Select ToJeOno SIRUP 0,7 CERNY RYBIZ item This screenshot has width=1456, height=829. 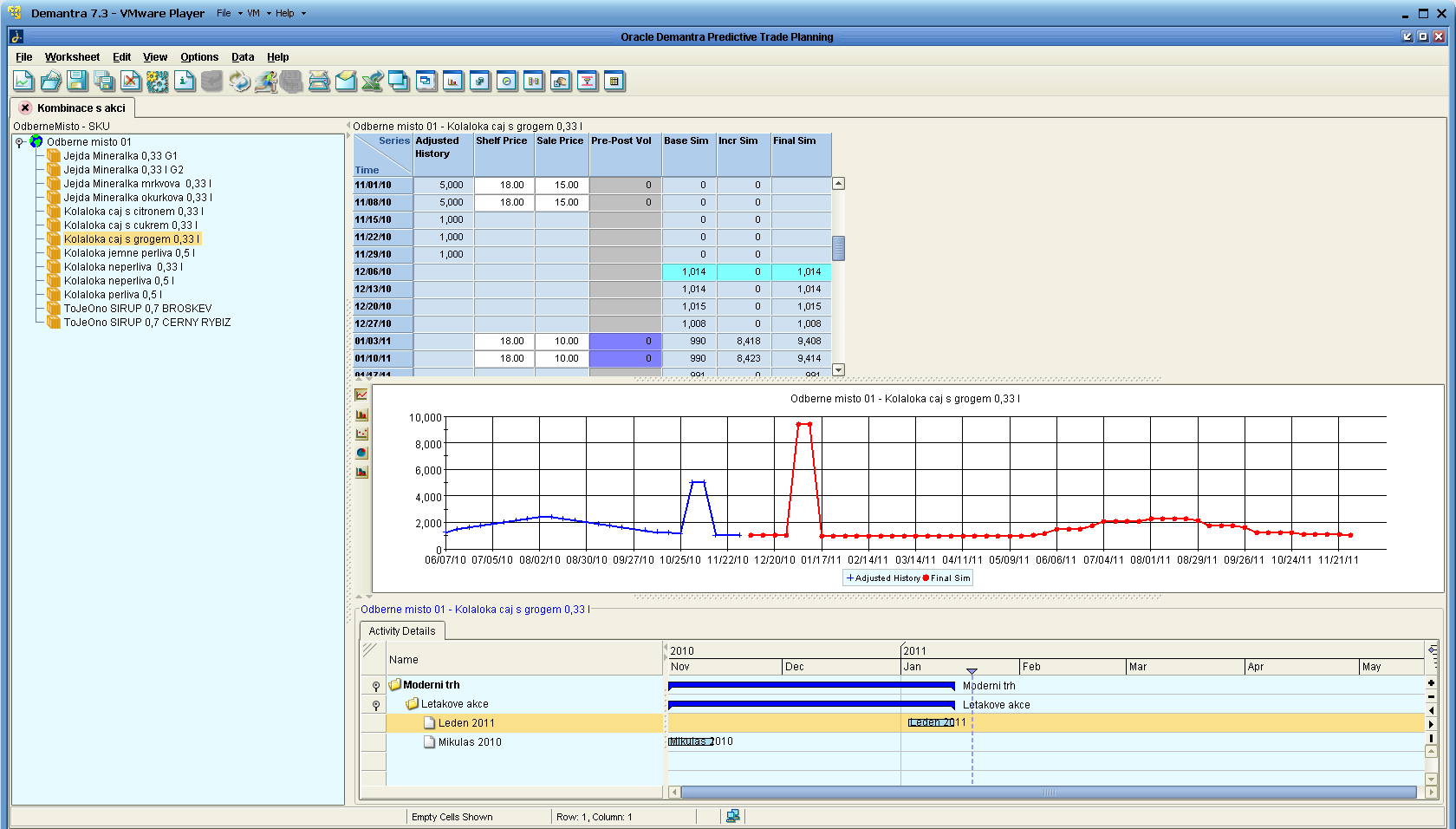(147, 323)
